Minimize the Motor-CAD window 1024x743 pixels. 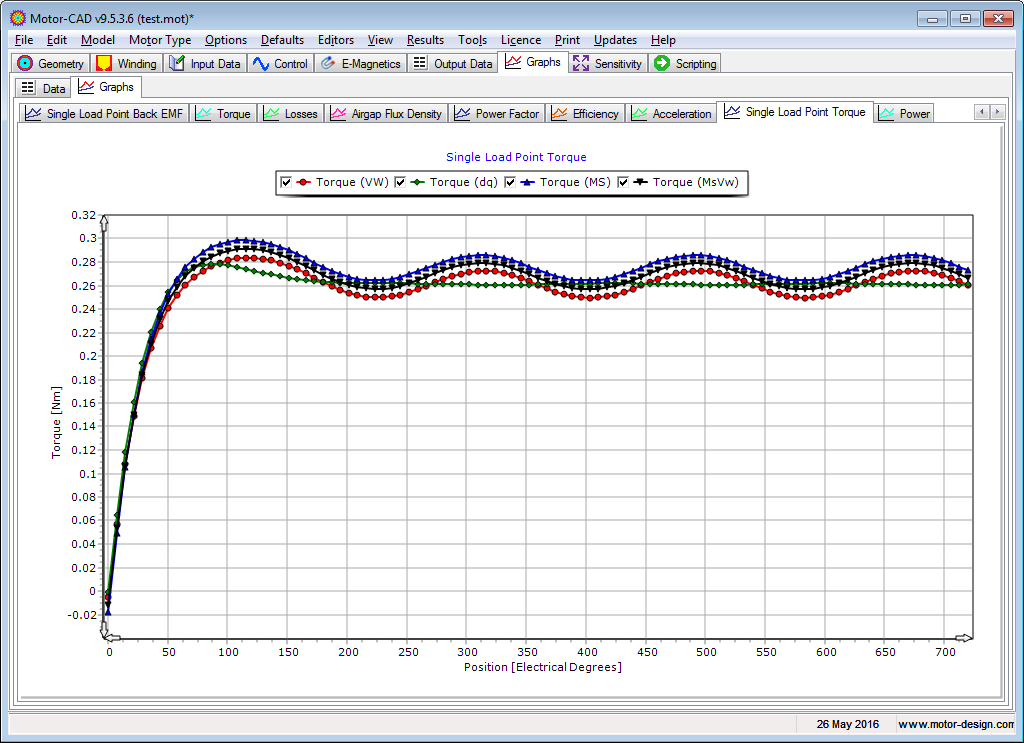pos(932,19)
